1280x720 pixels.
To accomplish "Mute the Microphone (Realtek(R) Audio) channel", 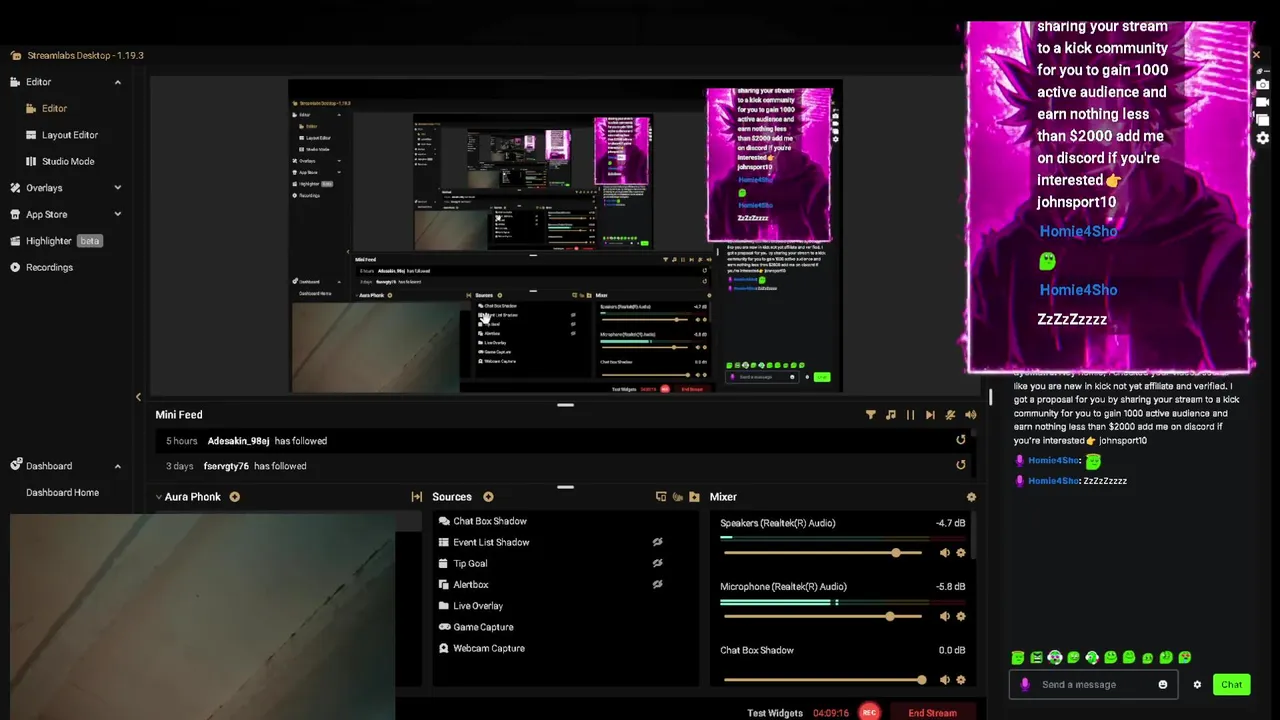I will tap(945, 616).
